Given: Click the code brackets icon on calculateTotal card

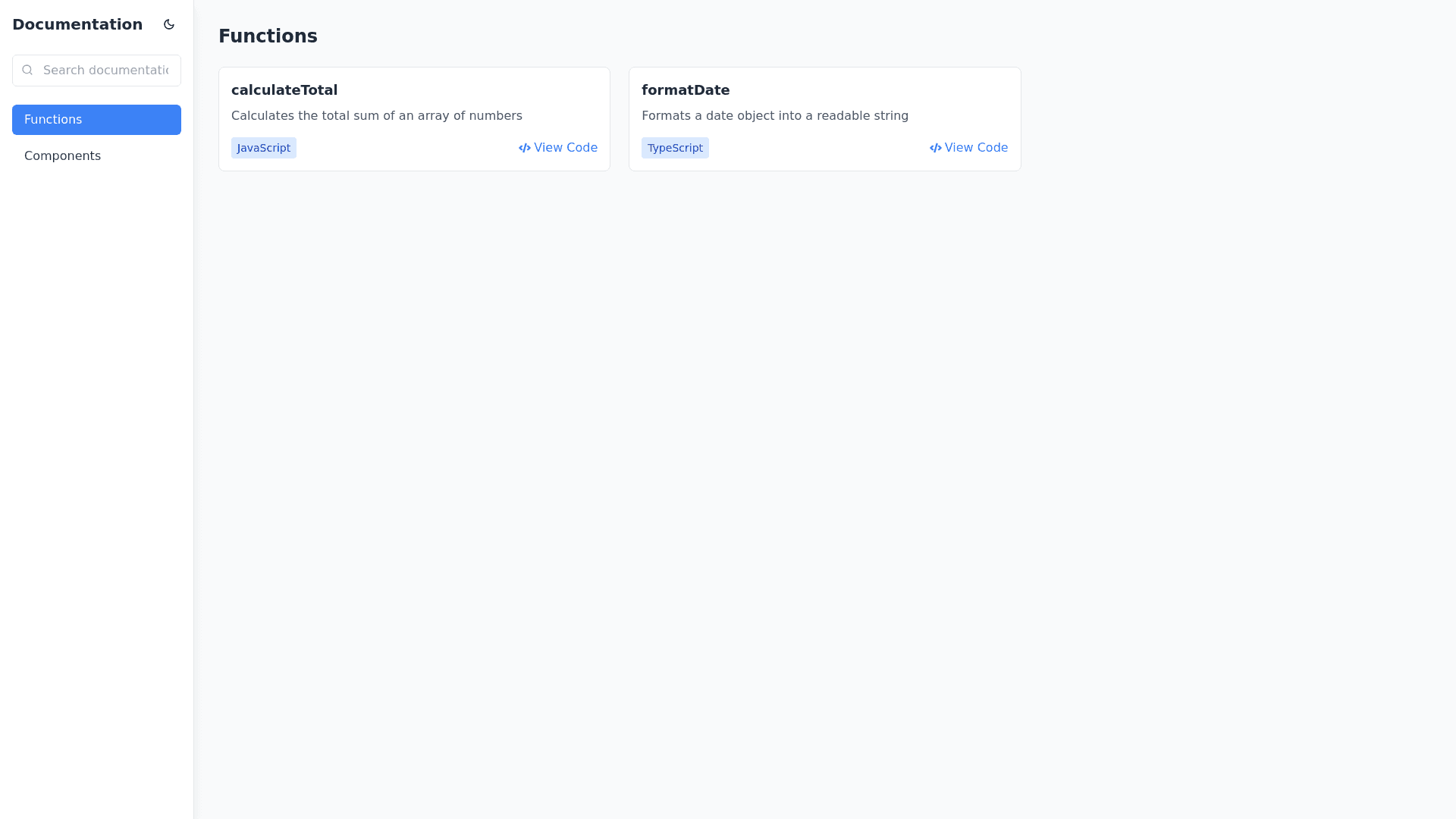Looking at the screenshot, I should [524, 149].
